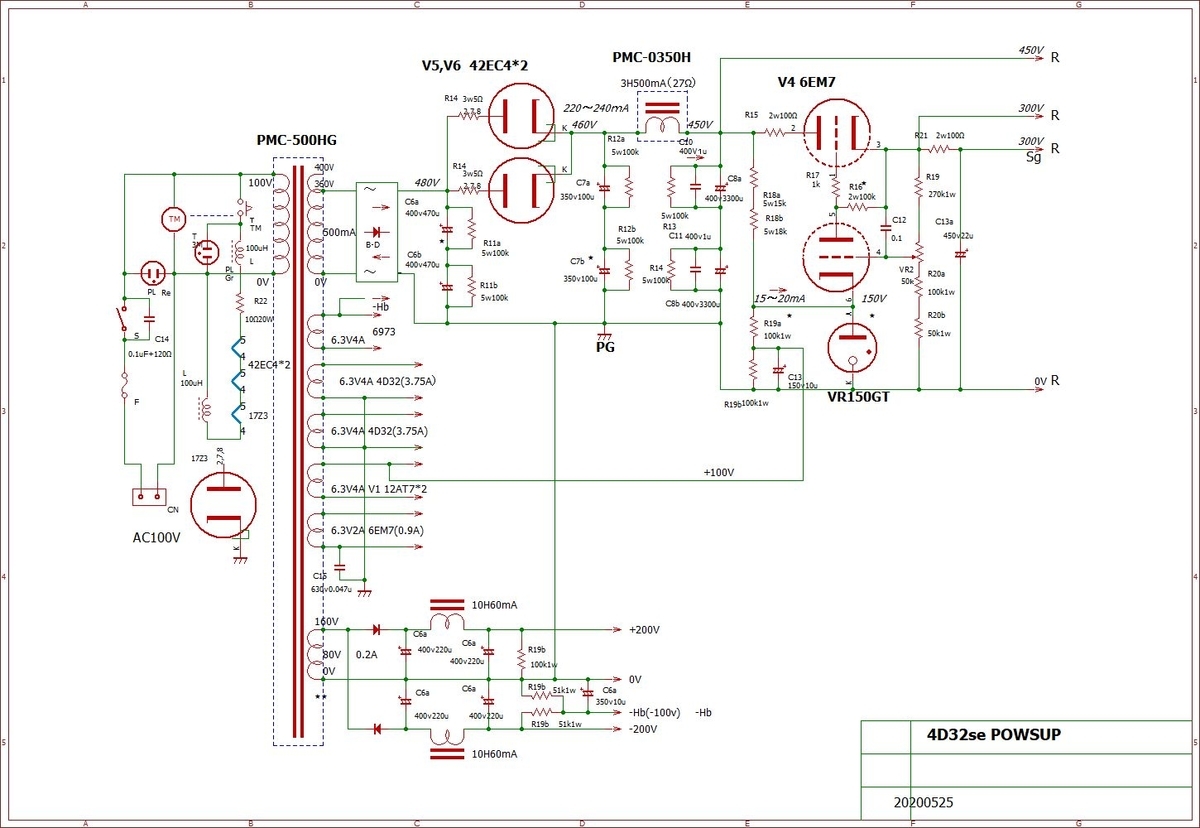Select the "C11 400v1u" label
Image resolution: width=1200 pixels, height=828 pixels.
pyautogui.click(x=689, y=234)
